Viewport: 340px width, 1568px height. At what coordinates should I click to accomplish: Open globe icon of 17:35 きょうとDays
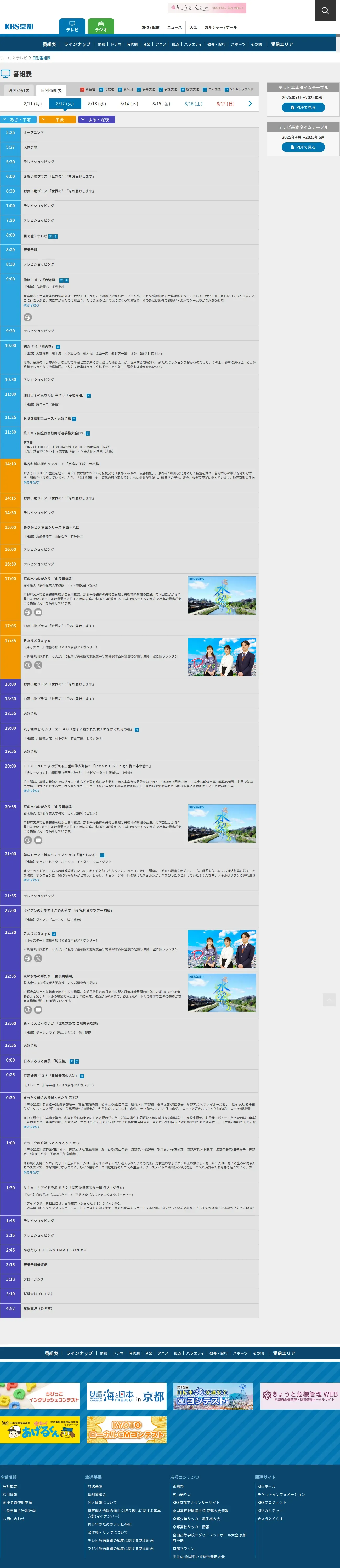pos(27,665)
